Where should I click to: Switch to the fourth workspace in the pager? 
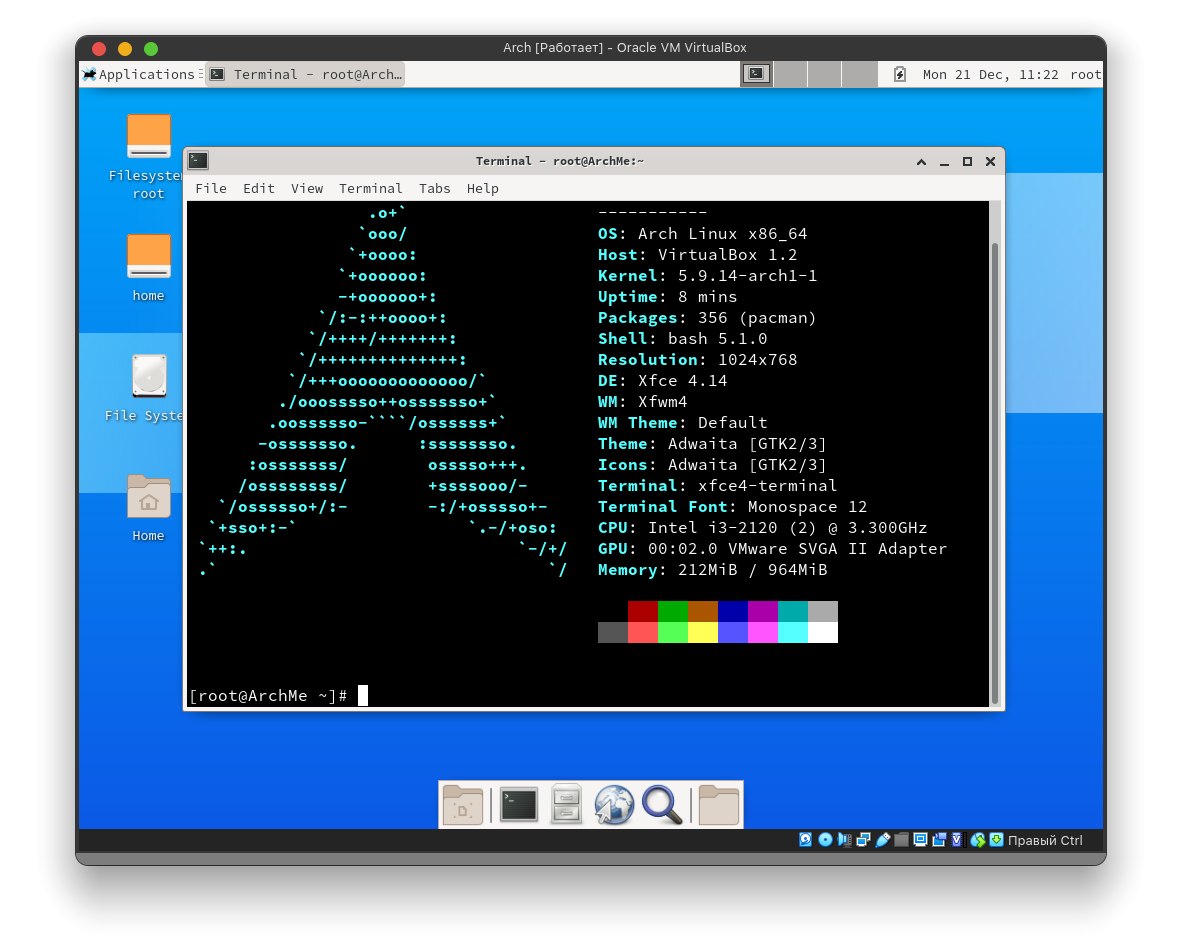pos(859,74)
